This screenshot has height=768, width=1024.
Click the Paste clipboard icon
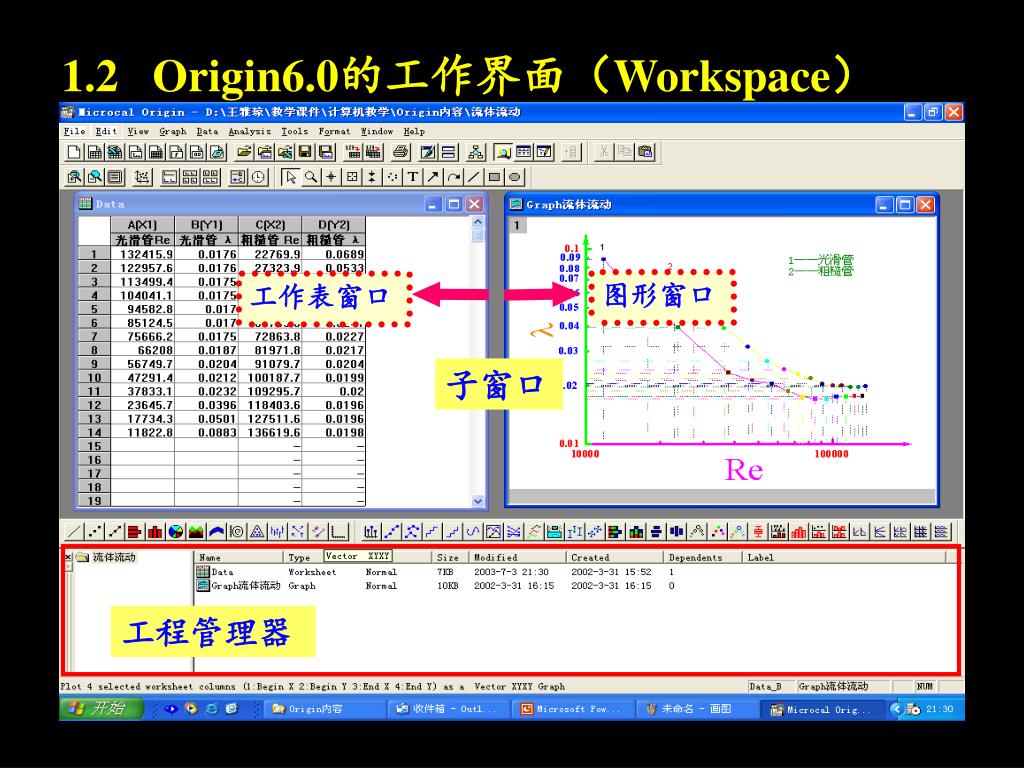tap(645, 152)
